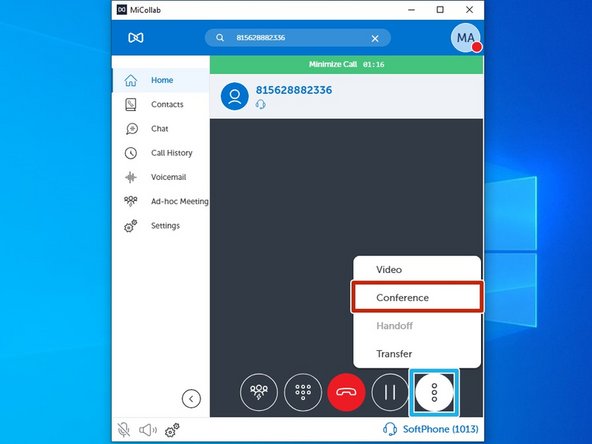
Task: Click the Minimize Call green bar
Action: pos(346,65)
